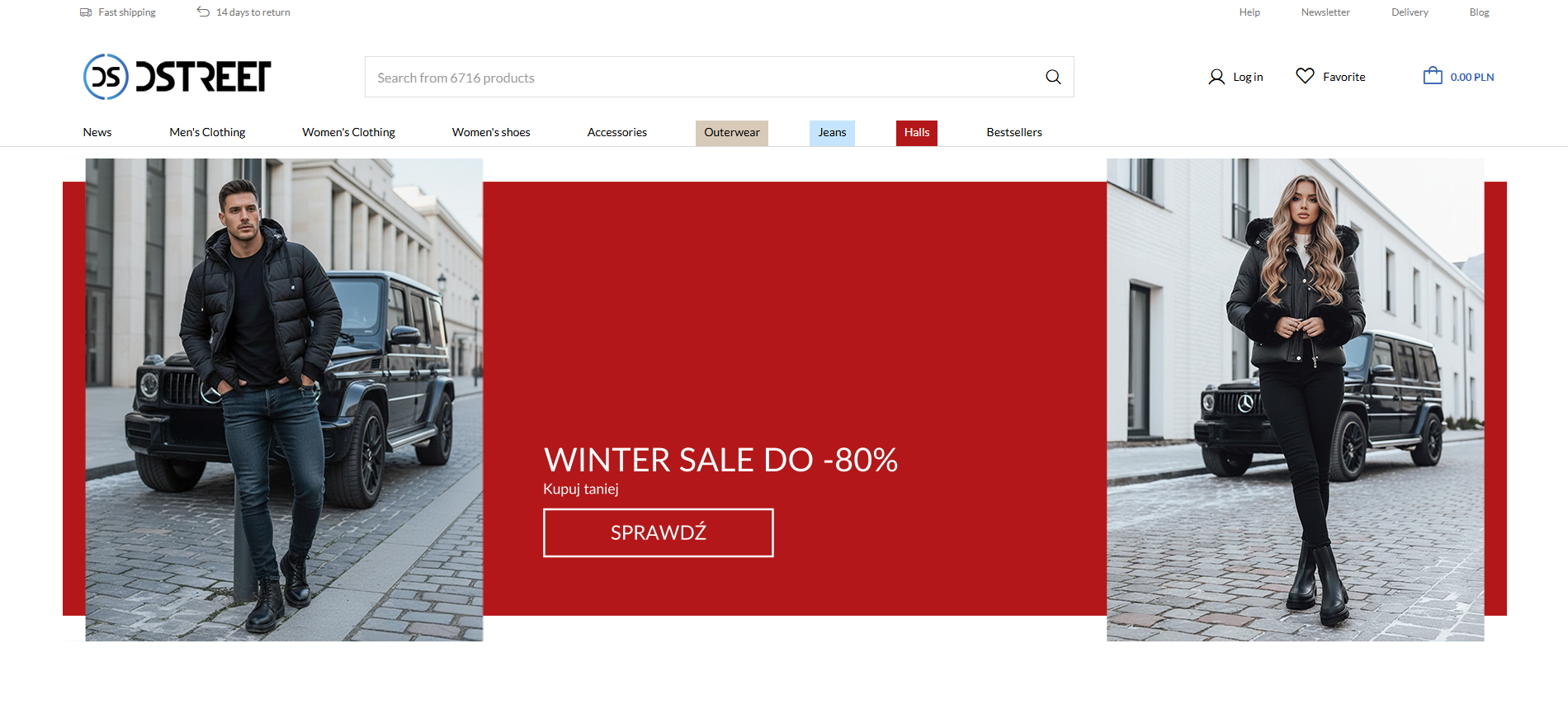Click the fast shipping truck icon

[x=86, y=12]
